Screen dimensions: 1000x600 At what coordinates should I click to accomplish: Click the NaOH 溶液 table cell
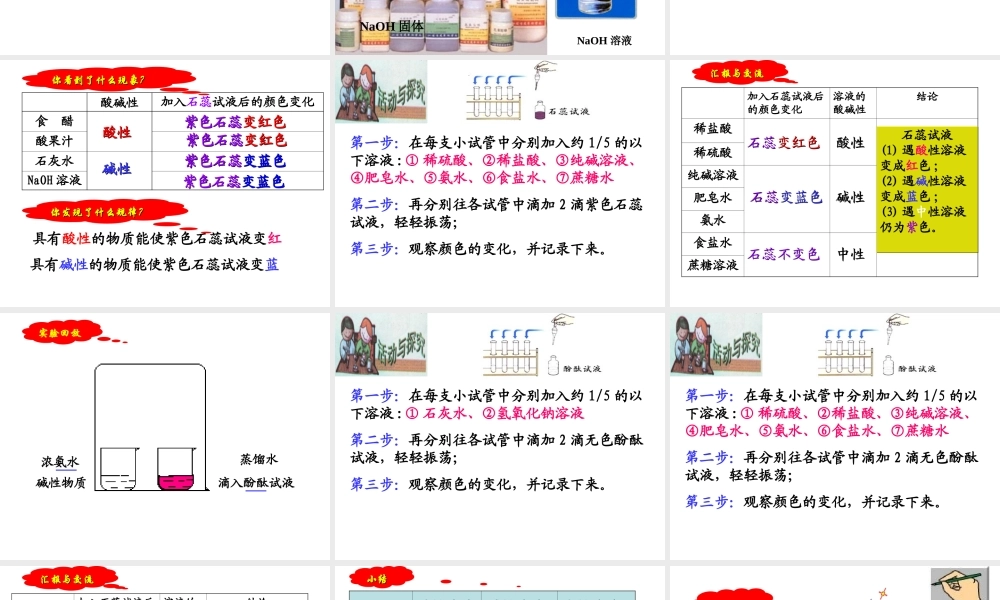[55, 180]
